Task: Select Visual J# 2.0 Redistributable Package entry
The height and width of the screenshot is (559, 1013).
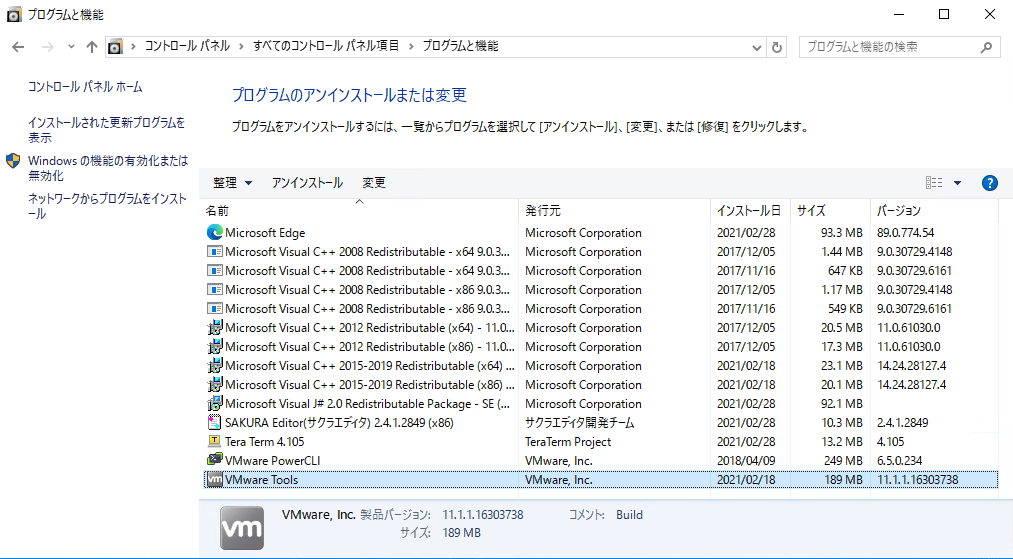Action: tap(368, 403)
